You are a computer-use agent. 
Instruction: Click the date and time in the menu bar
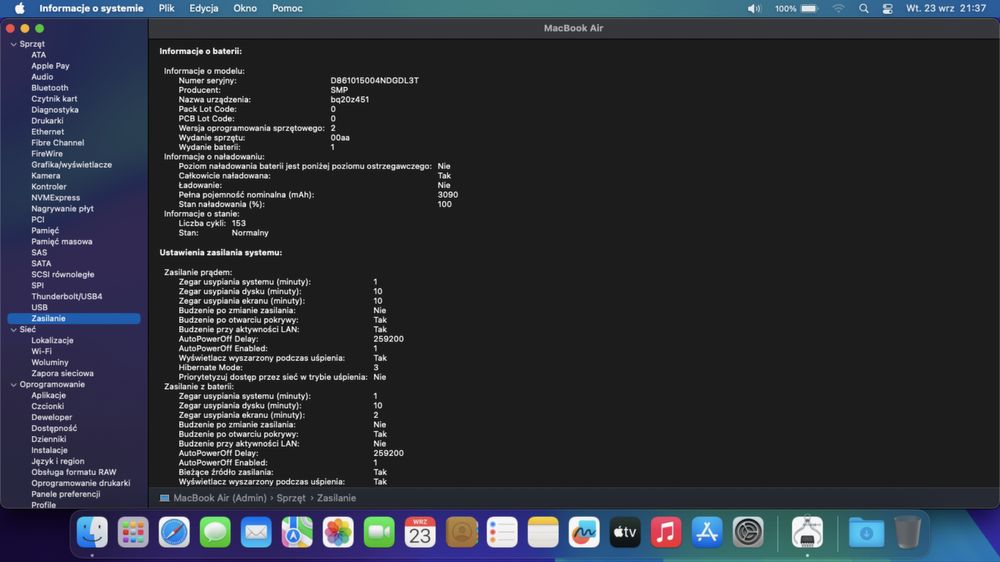click(x=946, y=8)
